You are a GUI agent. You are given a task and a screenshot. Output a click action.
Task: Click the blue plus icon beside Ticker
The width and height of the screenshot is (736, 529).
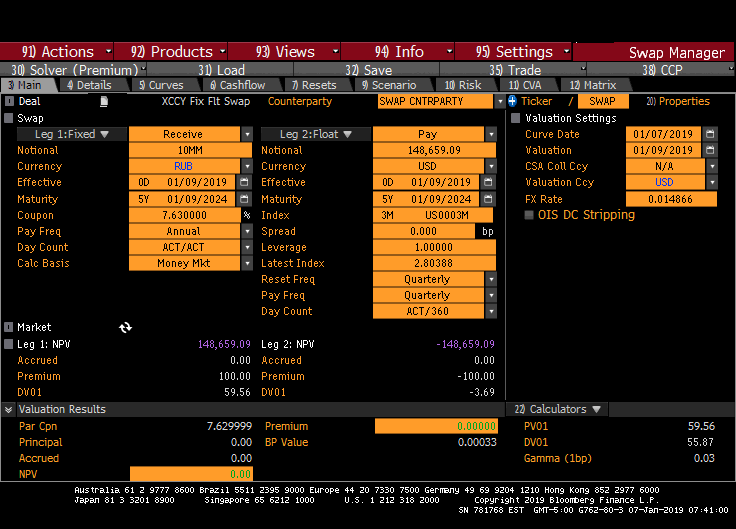512,101
